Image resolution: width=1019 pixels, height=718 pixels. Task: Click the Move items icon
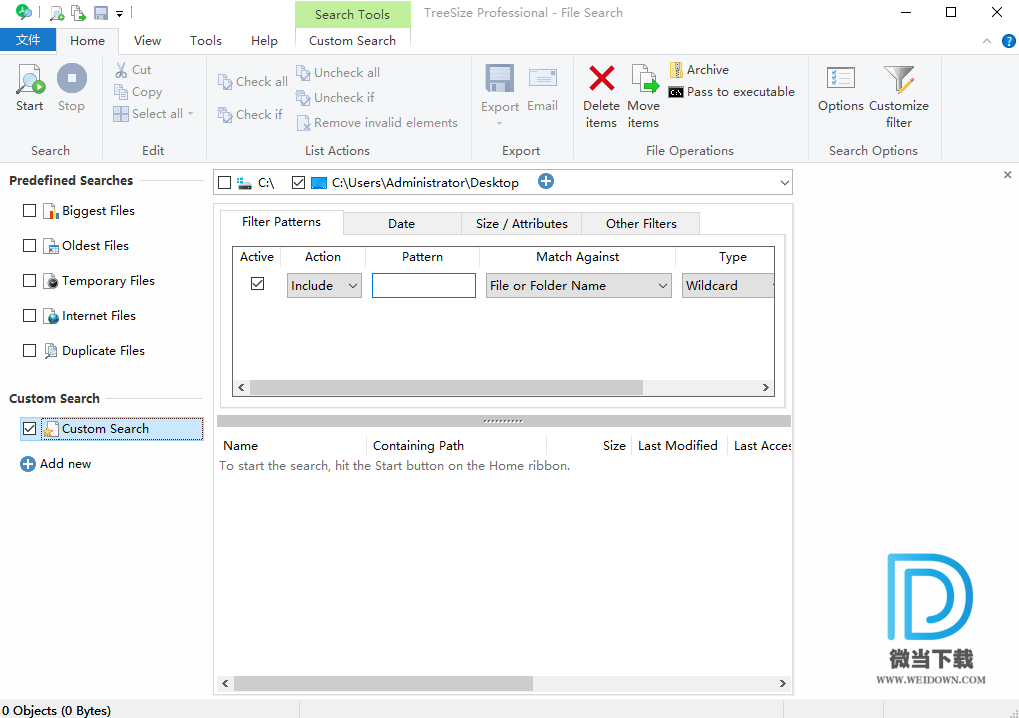pyautogui.click(x=644, y=79)
